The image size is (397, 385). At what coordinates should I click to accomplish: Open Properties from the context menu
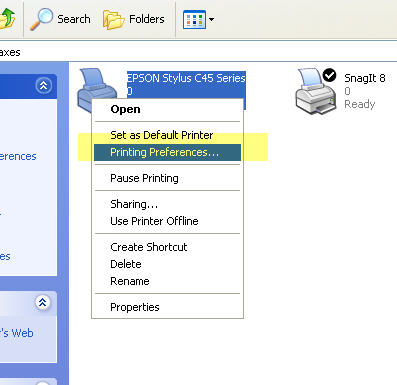tap(167, 307)
